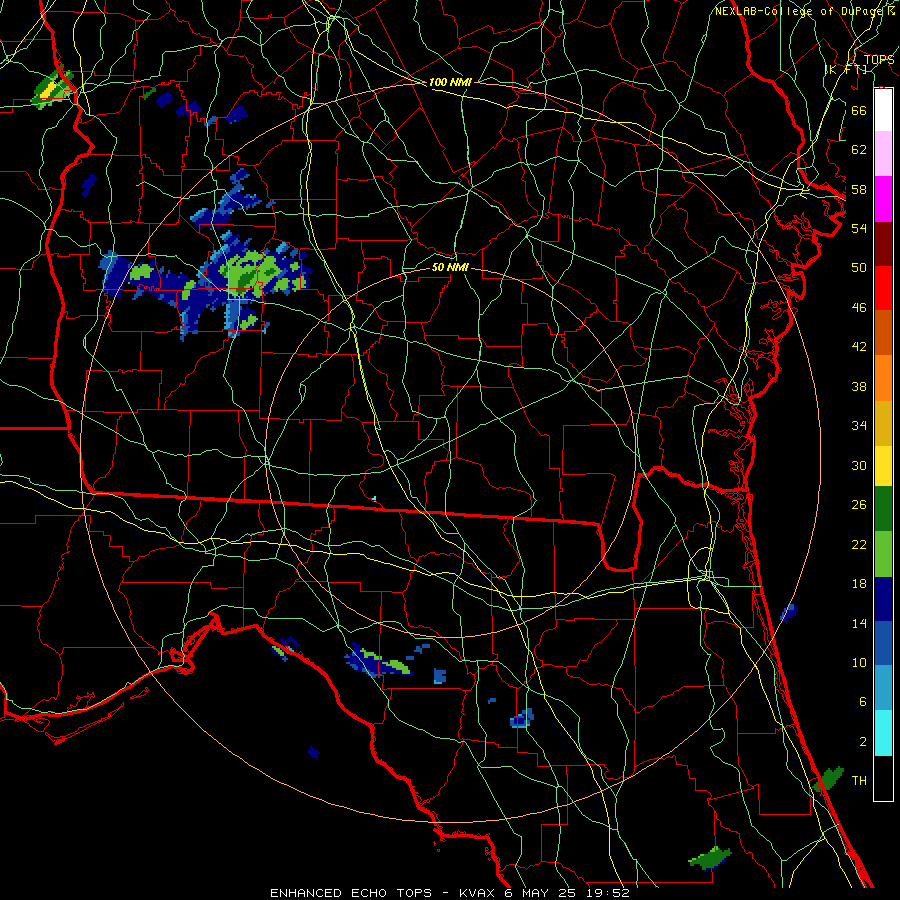Click the '18' legend value
The width and height of the screenshot is (900, 900).
coord(859,584)
